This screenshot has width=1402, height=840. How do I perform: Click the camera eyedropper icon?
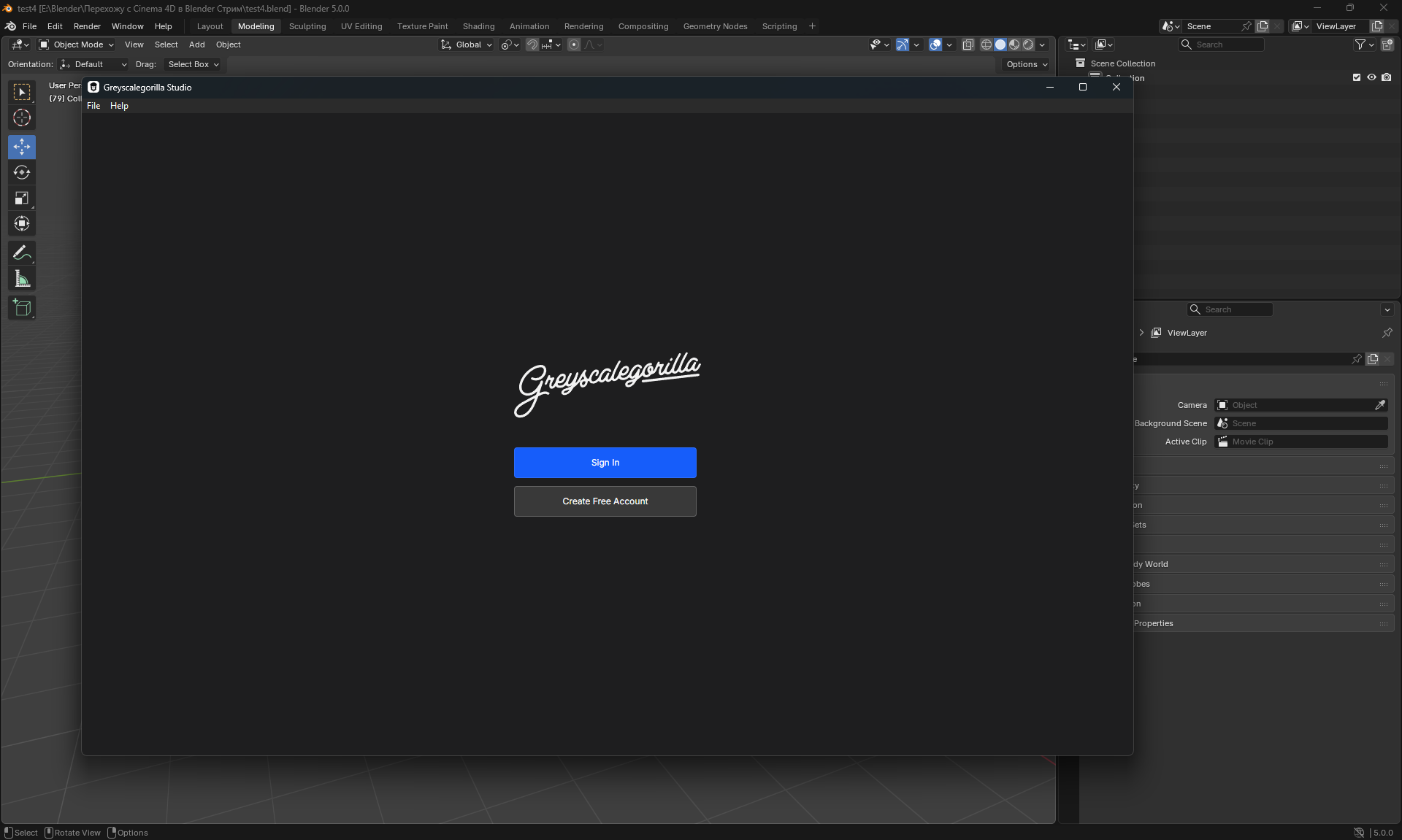(1379, 405)
